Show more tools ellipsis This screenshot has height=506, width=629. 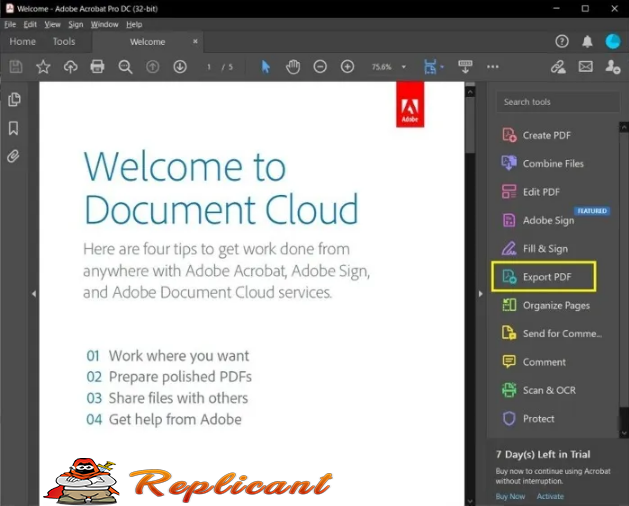[493, 67]
